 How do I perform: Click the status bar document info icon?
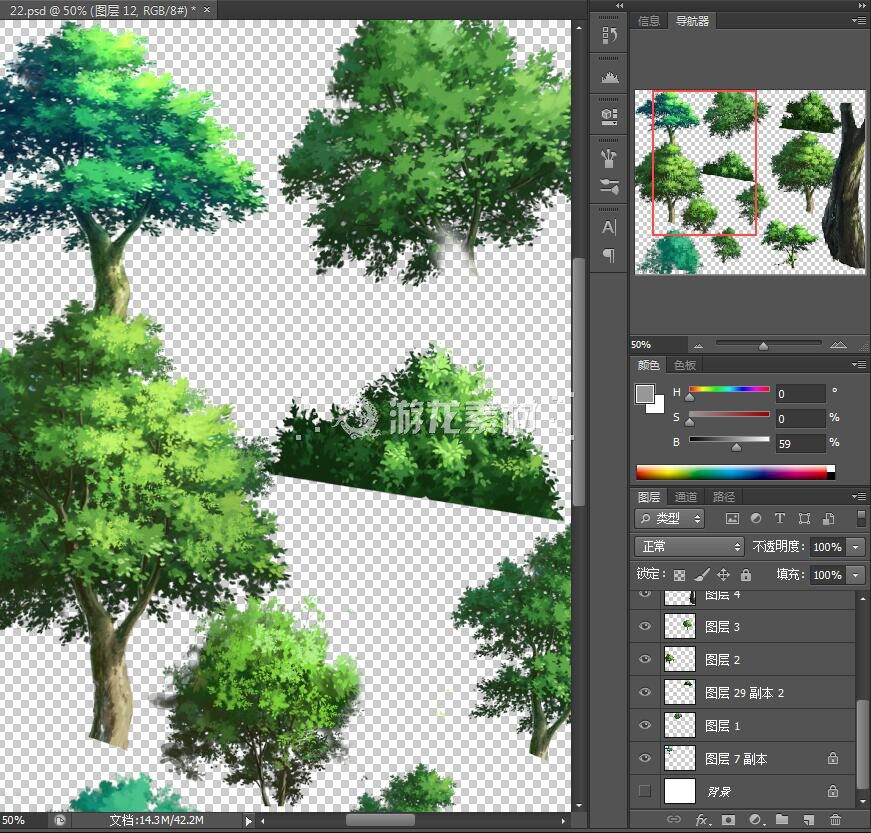pos(60,820)
